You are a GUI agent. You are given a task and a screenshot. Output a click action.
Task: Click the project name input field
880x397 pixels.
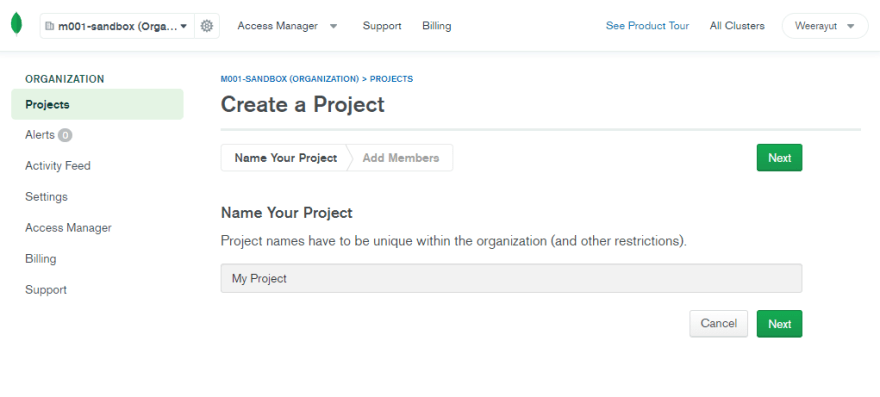(x=511, y=279)
